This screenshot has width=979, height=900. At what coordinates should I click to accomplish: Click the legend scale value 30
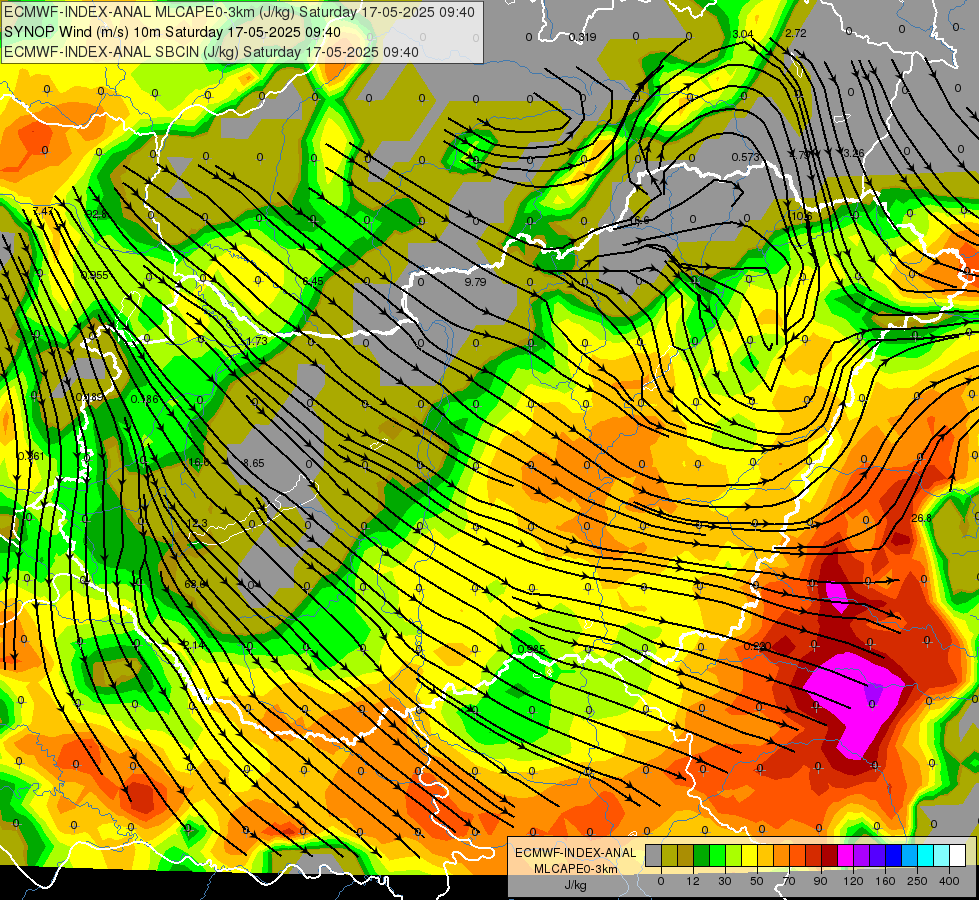click(724, 881)
